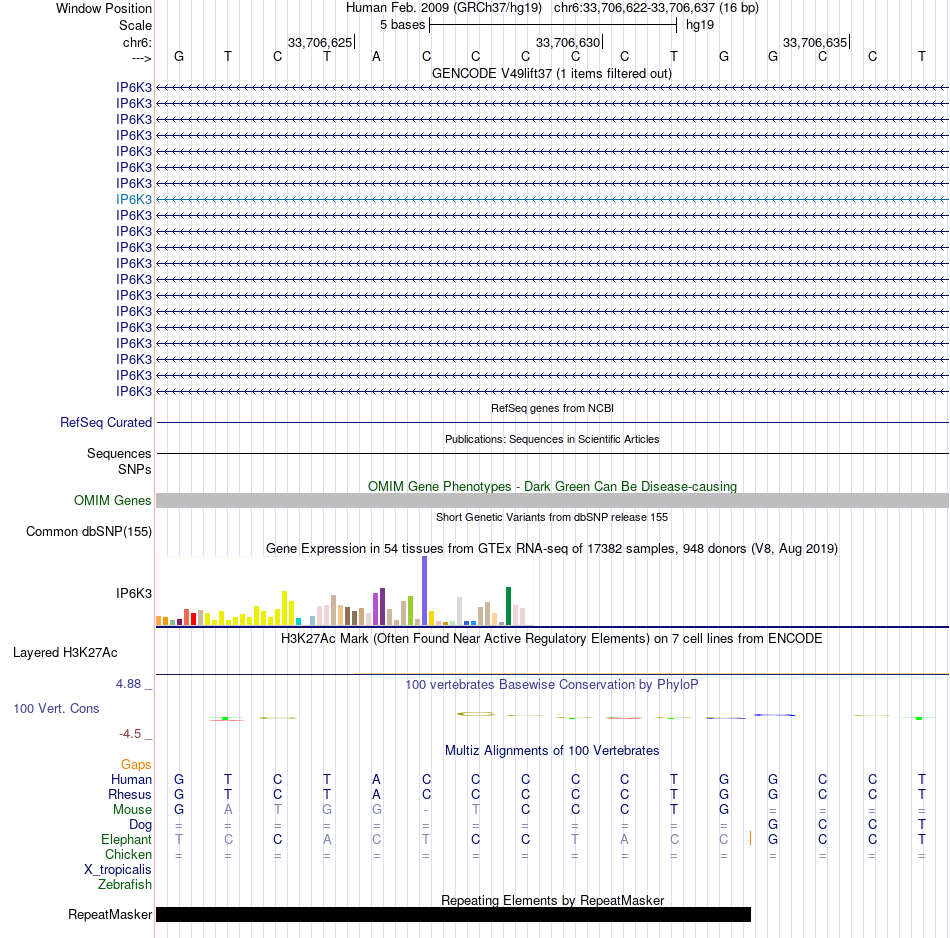Open the Short Genetic Variants from dbSNP title
This screenshot has width=950, height=938.
point(552,517)
